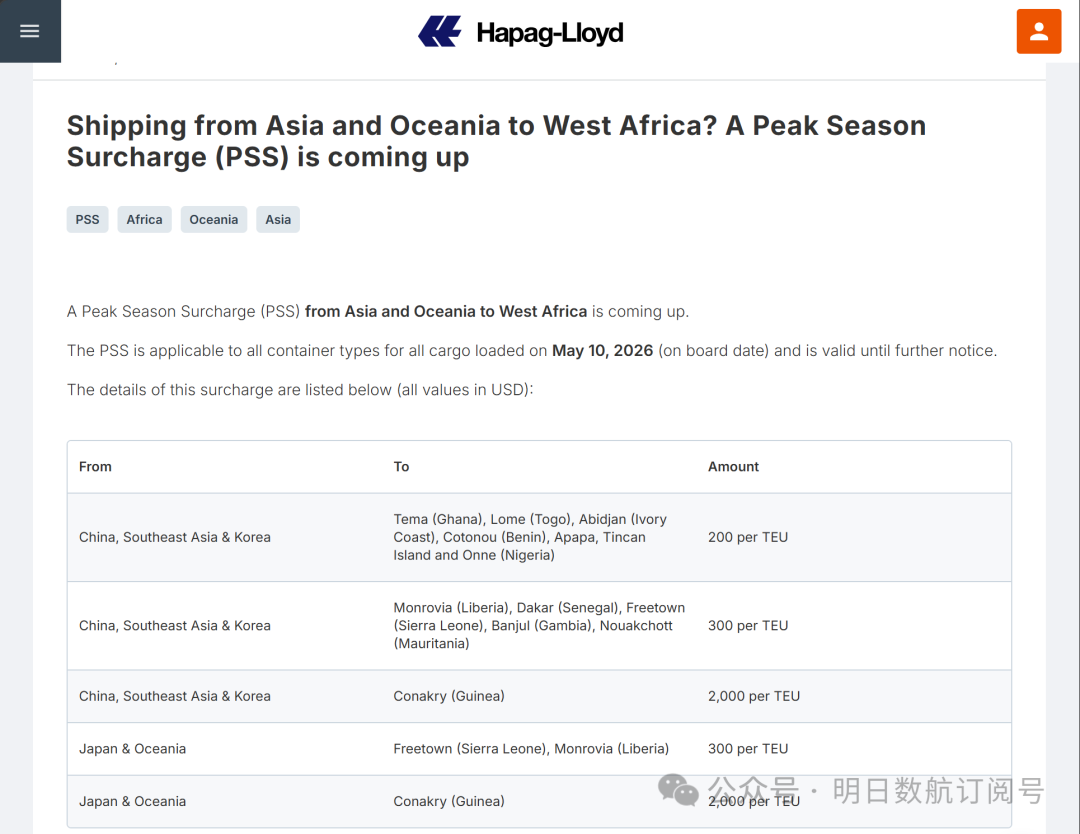The height and width of the screenshot is (834, 1080).
Task: Select the Africa tag
Action: (x=145, y=220)
